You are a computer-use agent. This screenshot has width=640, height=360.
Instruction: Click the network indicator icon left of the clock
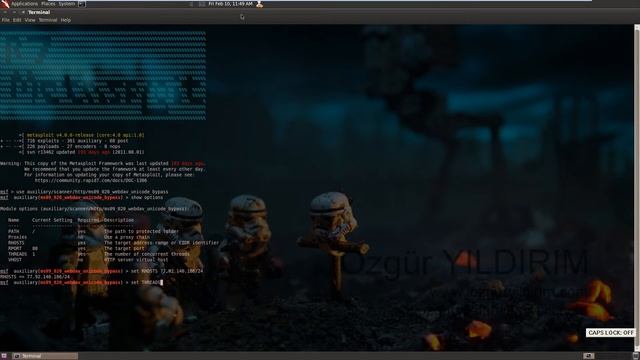(x=202, y=4)
